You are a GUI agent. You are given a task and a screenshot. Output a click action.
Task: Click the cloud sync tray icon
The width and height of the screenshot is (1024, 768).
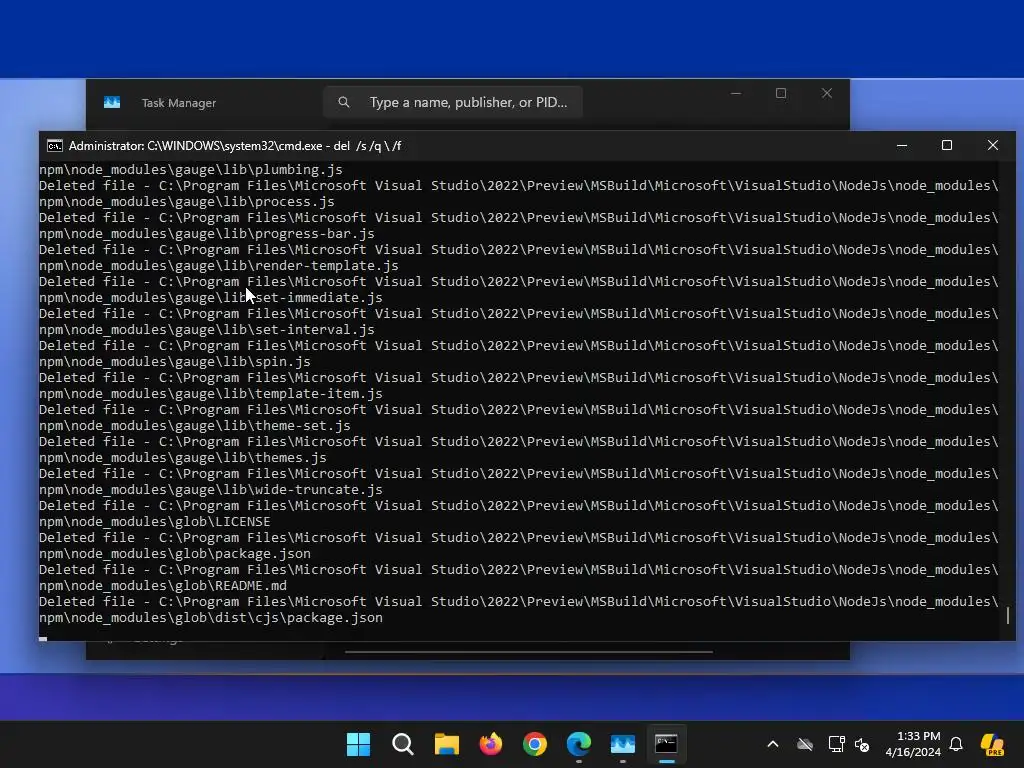[x=805, y=744]
